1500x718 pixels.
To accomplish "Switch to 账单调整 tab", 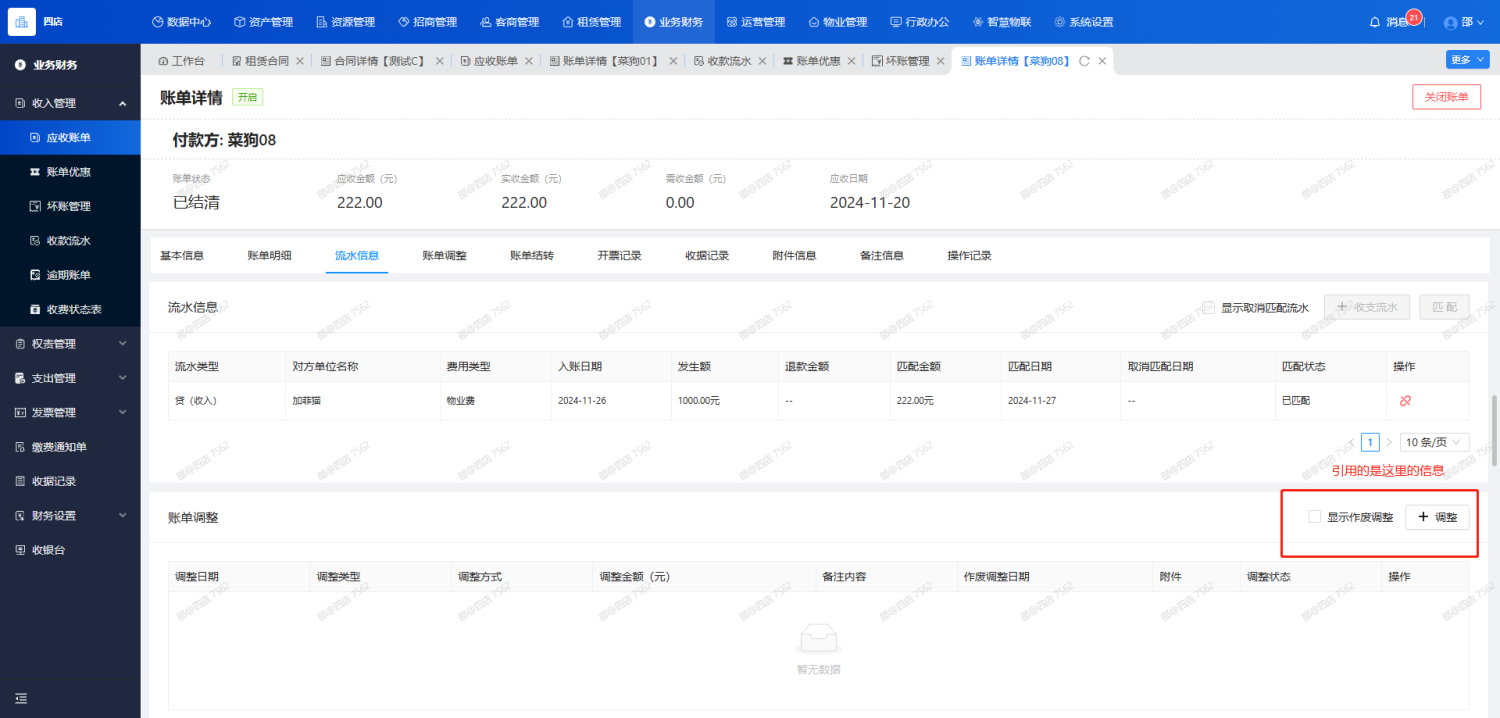I will 445,256.
